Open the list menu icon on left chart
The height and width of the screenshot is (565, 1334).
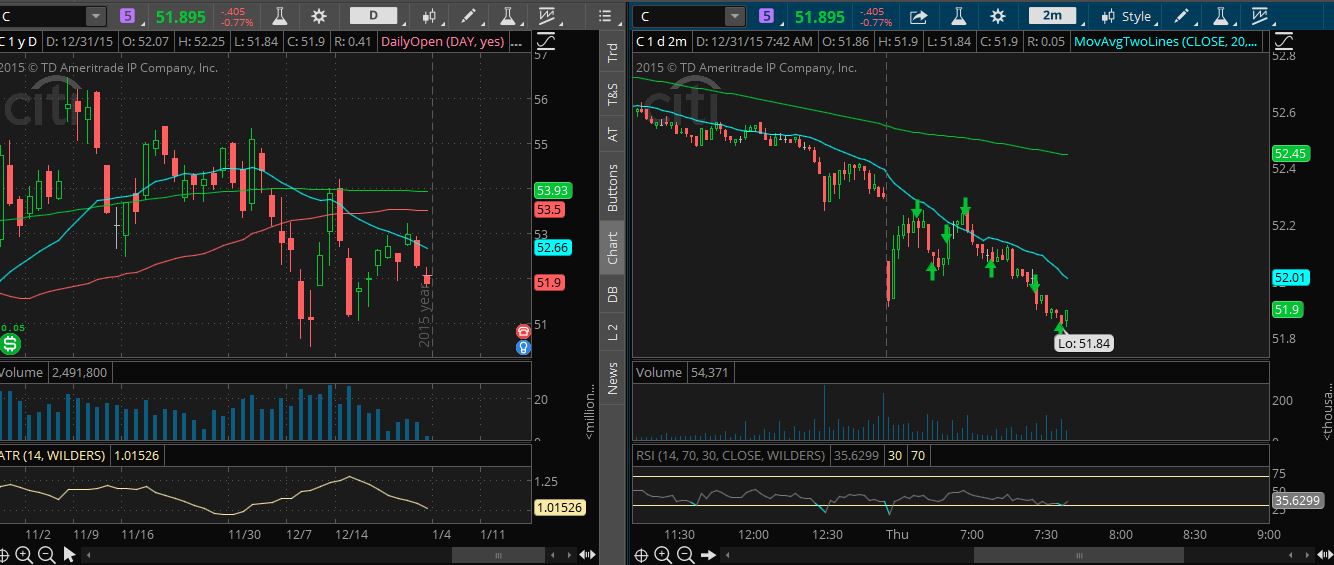(x=605, y=16)
